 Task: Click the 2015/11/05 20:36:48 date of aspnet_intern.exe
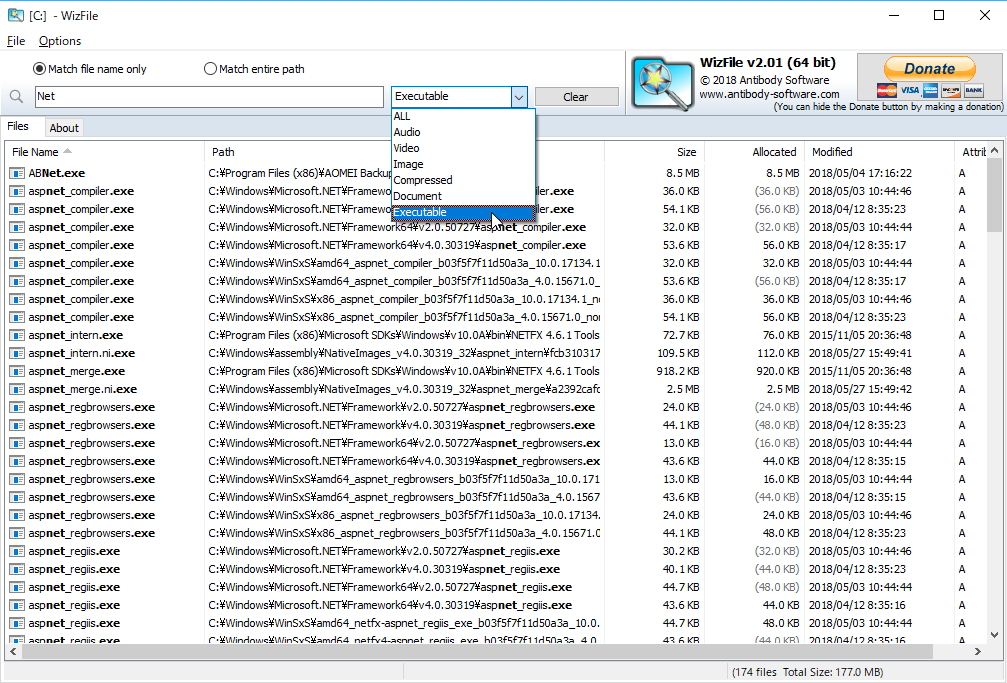pos(860,335)
